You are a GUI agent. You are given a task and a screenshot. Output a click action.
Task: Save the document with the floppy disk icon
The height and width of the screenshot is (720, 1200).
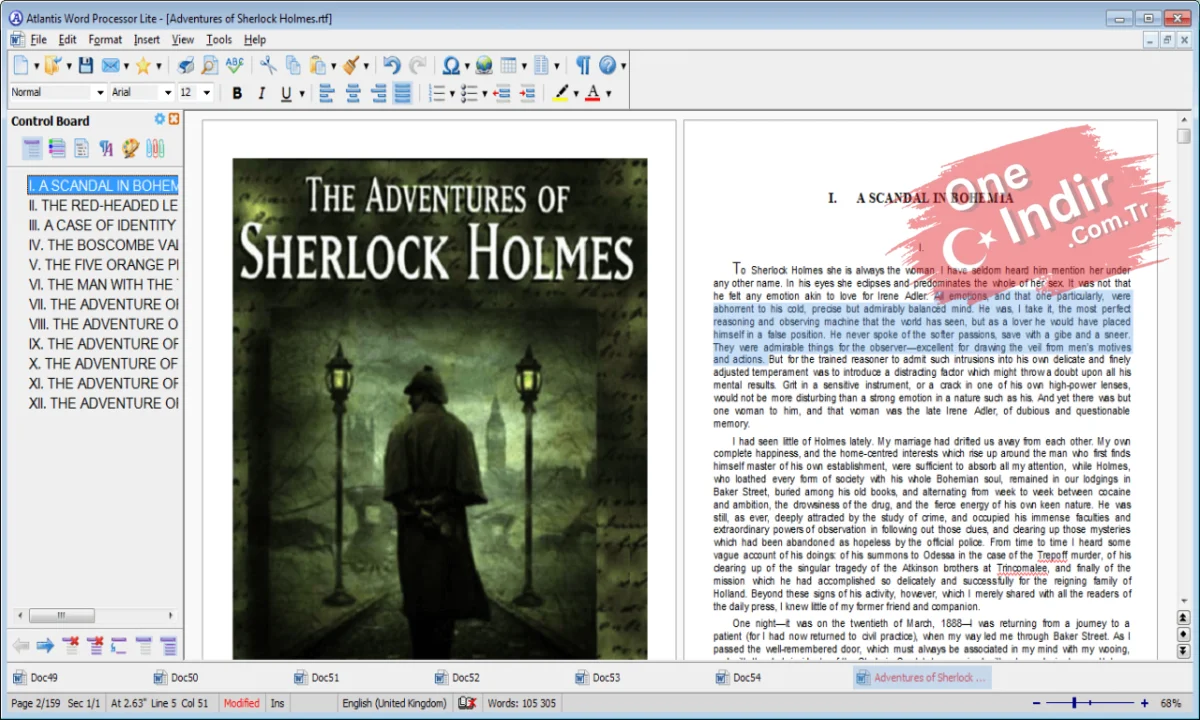[x=86, y=66]
